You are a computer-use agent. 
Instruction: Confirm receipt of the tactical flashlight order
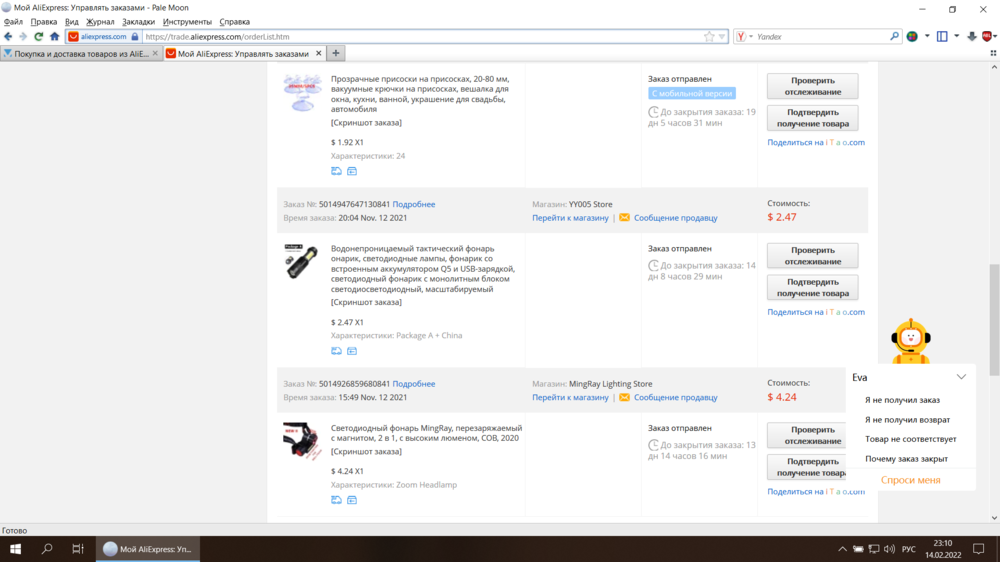click(x=812, y=287)
